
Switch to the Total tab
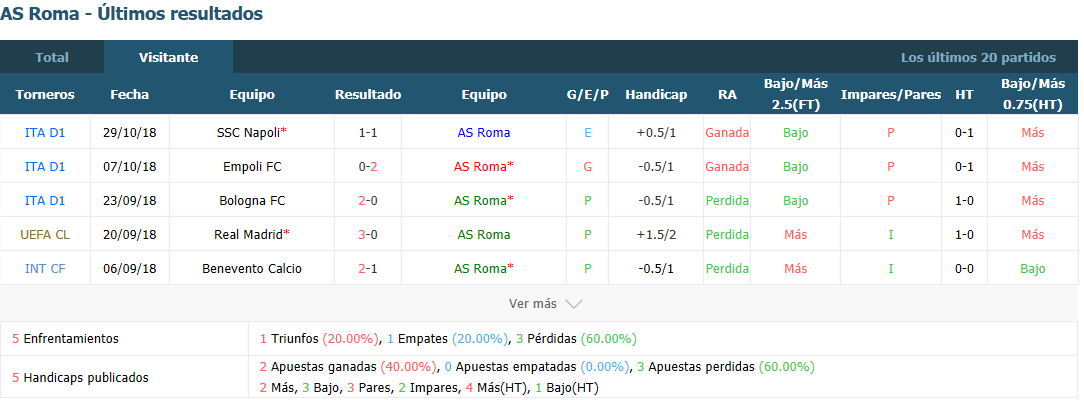pos(52,57)
